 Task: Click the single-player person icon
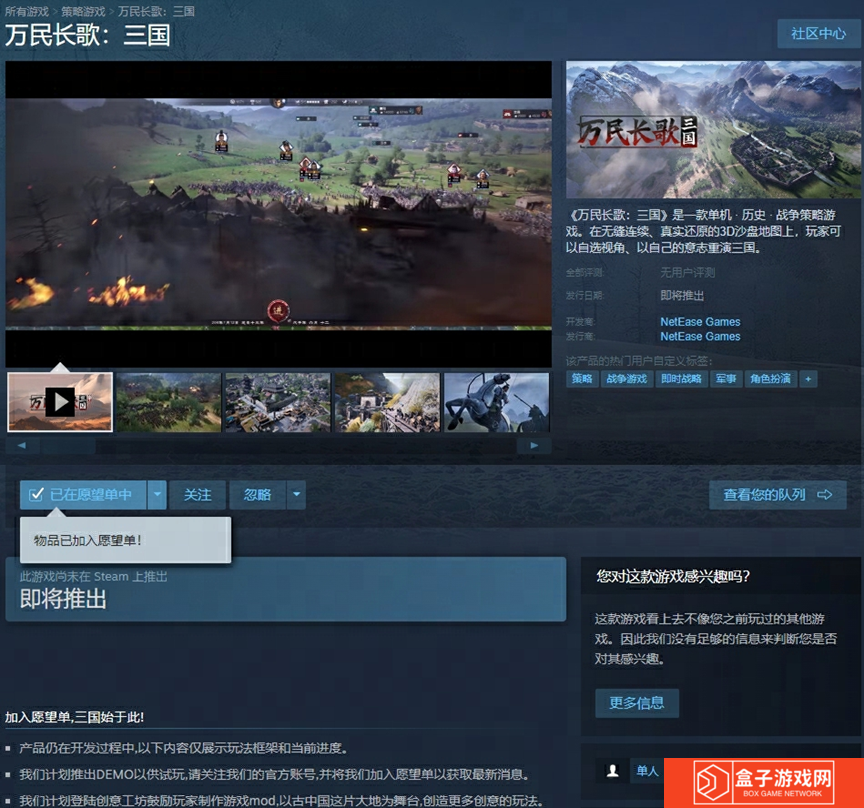612,771
